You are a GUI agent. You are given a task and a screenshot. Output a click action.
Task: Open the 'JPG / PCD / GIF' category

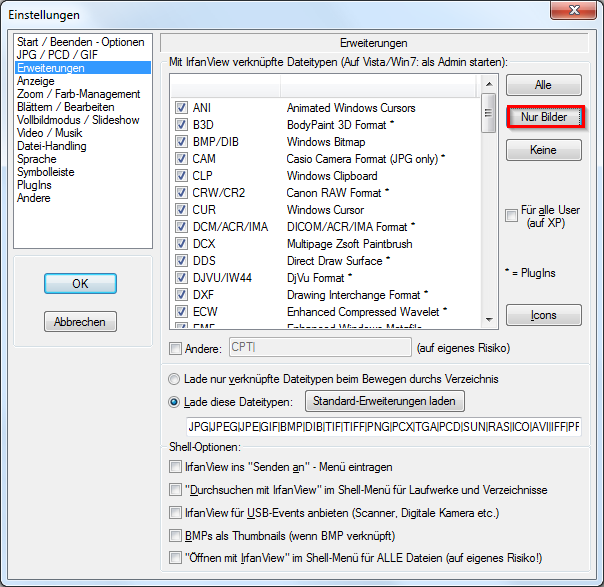(57, 55)
